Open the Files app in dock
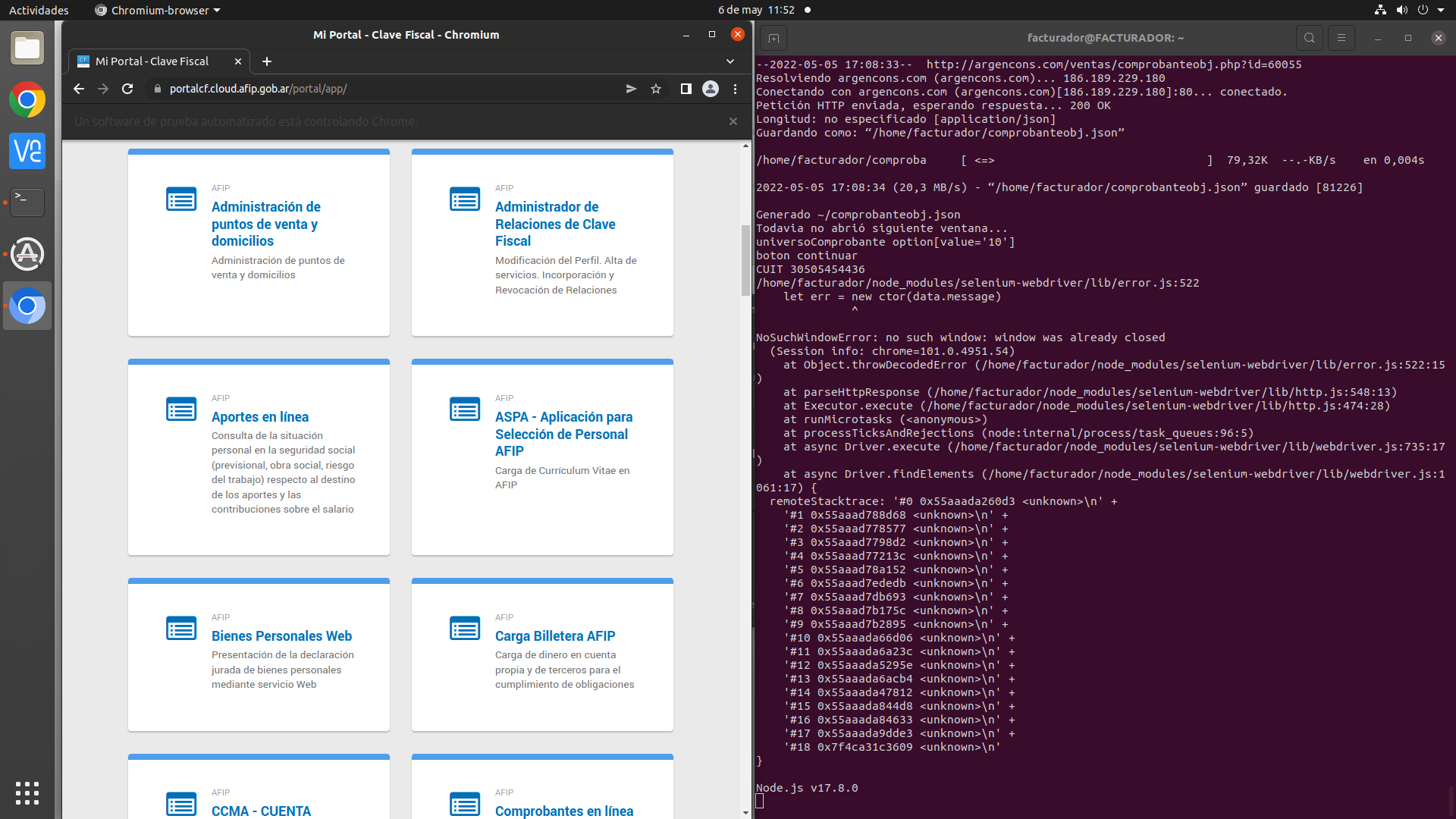 click(x=27, y=49)
